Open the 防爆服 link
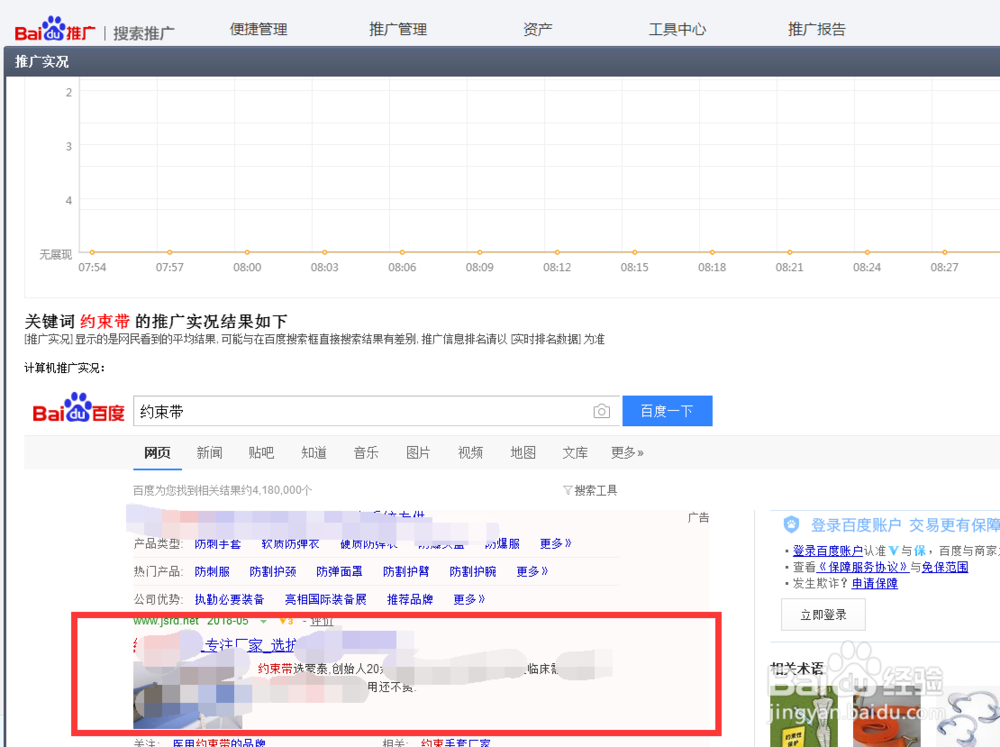Image resolution: width=1000 pixels, height=747 pixels. [x=502, y=544]
